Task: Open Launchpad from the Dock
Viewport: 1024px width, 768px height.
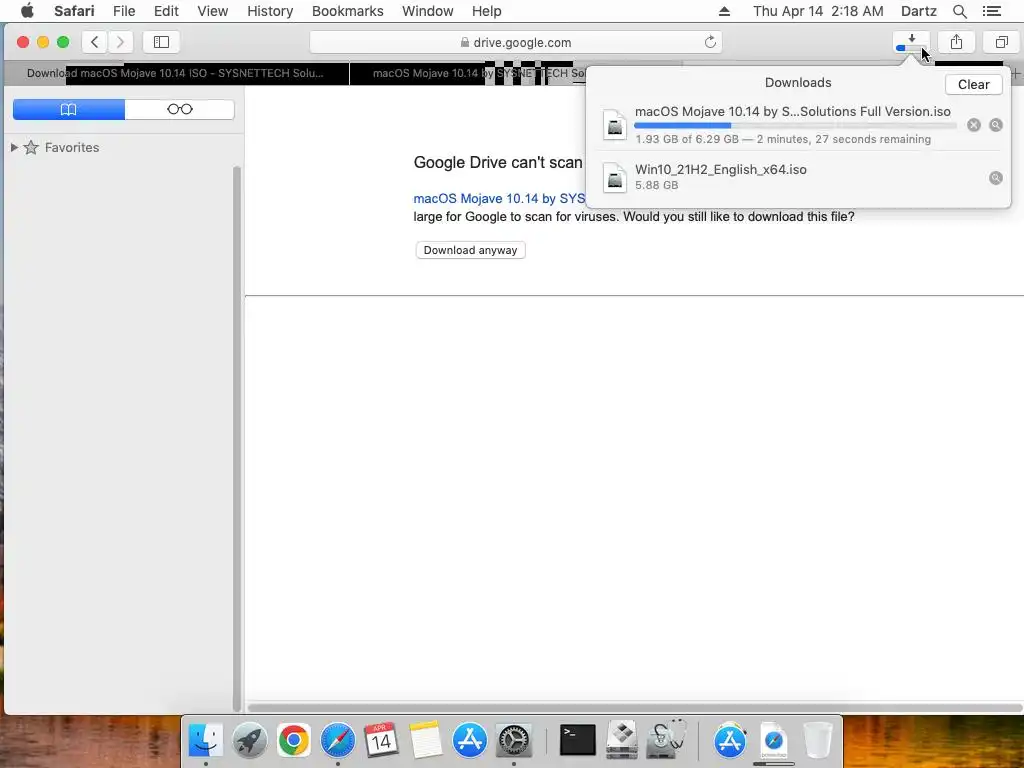Action: click(x=249, y=740)
